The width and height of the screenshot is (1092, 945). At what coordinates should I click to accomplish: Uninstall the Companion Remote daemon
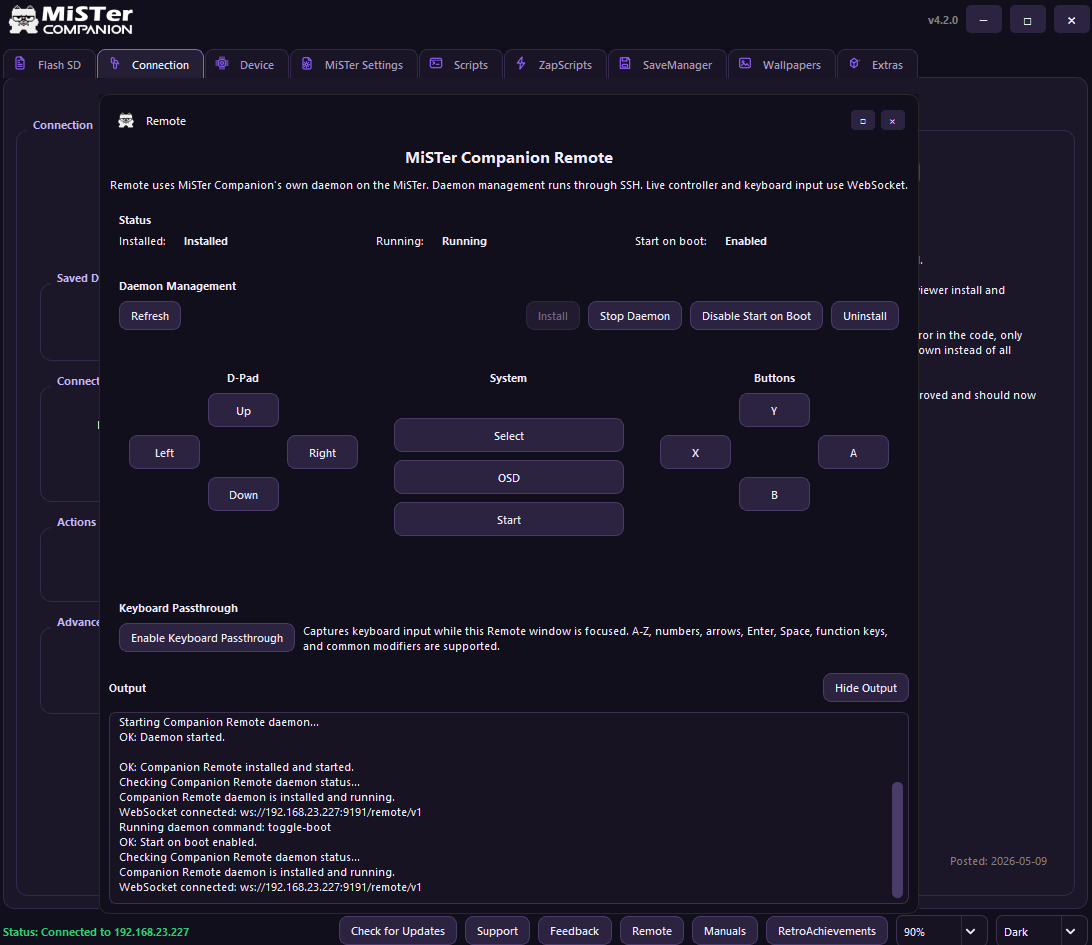[864, 315]
